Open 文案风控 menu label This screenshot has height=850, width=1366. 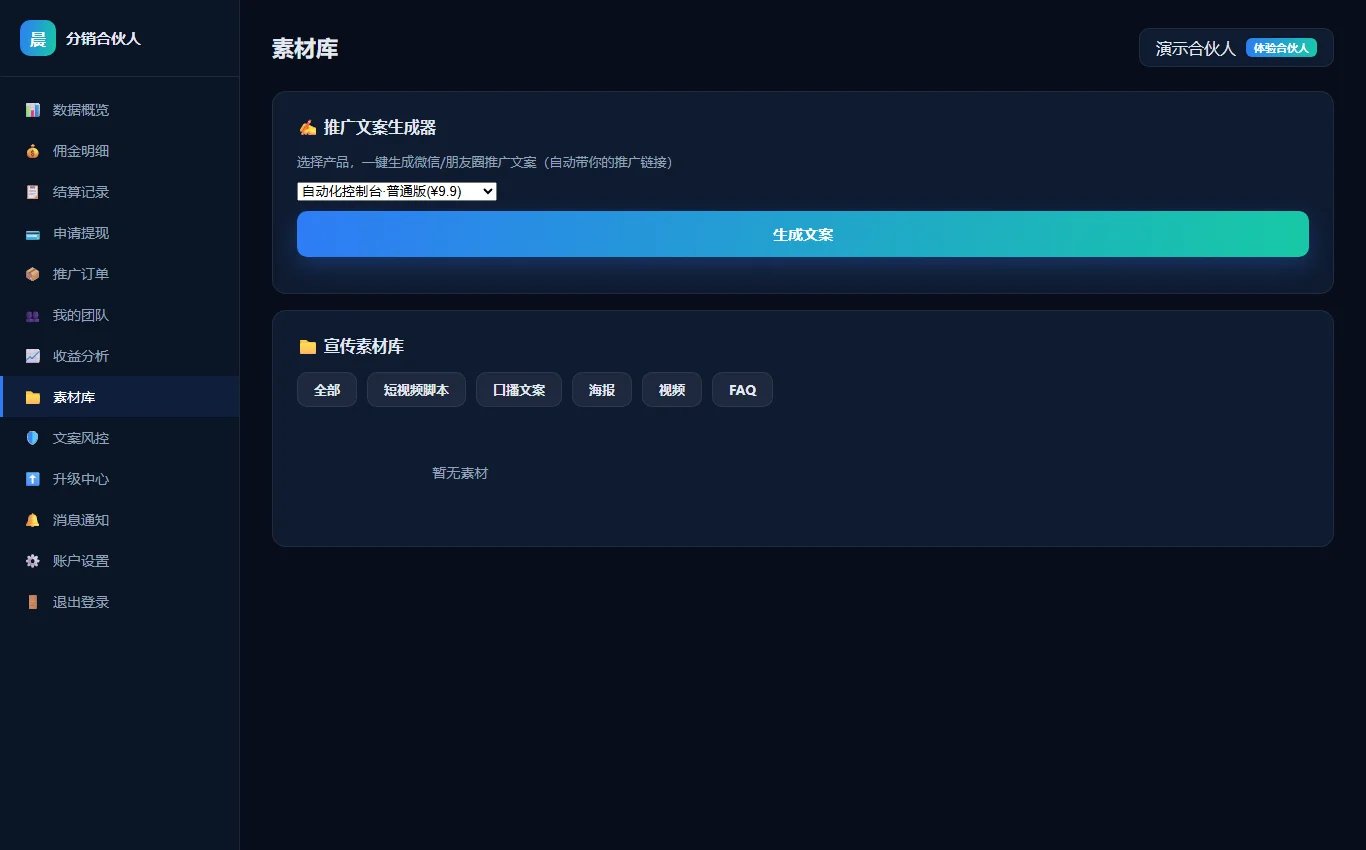tap(81, 438)
